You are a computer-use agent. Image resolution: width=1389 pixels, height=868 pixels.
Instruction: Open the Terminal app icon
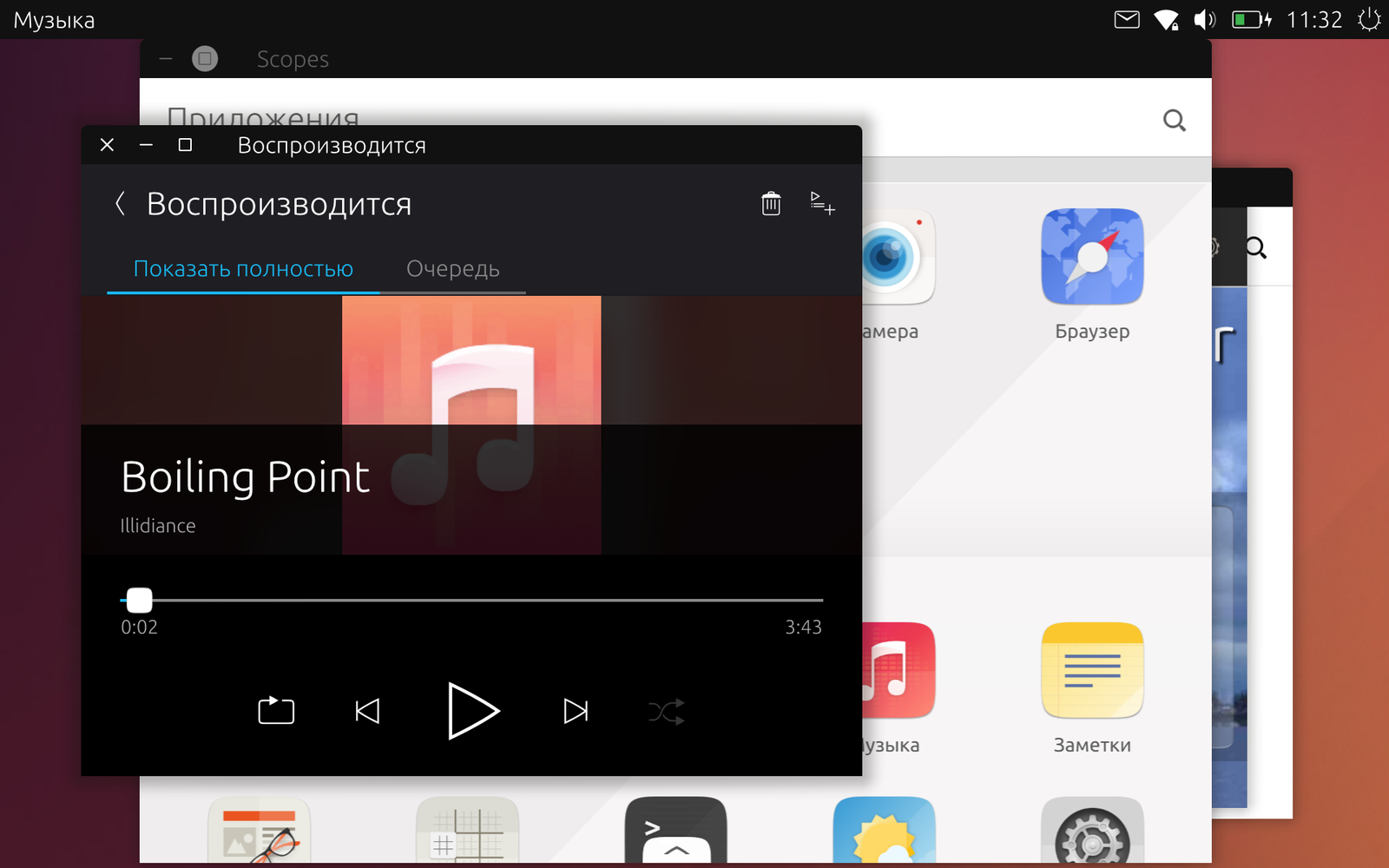[x=675, y=831]
